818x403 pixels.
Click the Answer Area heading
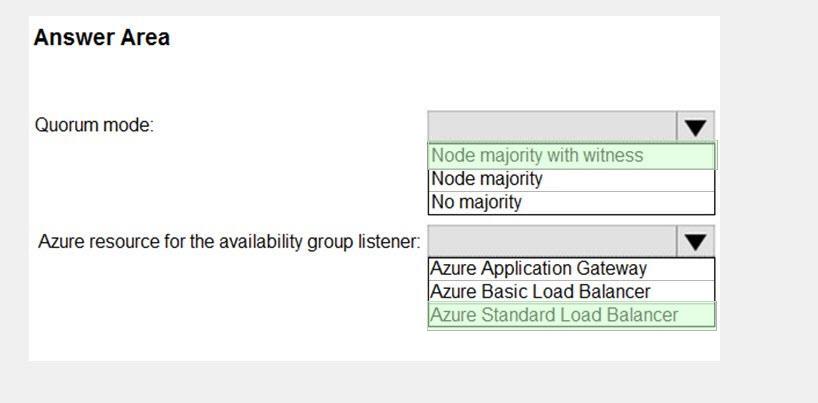click(x=102, y=38)
